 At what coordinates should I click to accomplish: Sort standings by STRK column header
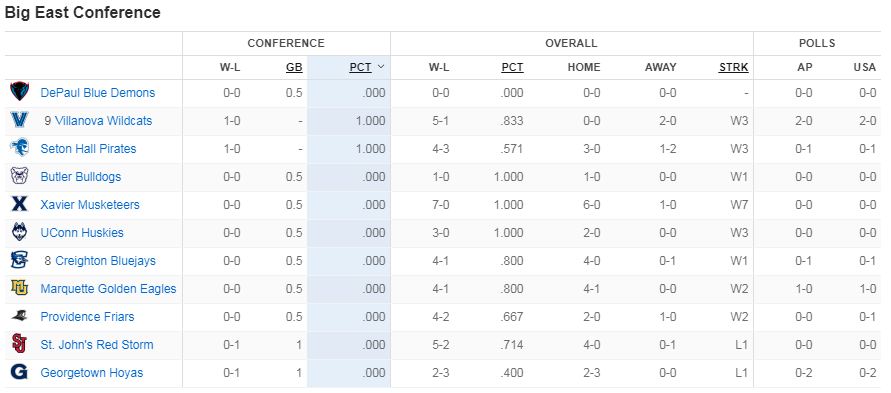pyautogui.click(x=733, y=68)
